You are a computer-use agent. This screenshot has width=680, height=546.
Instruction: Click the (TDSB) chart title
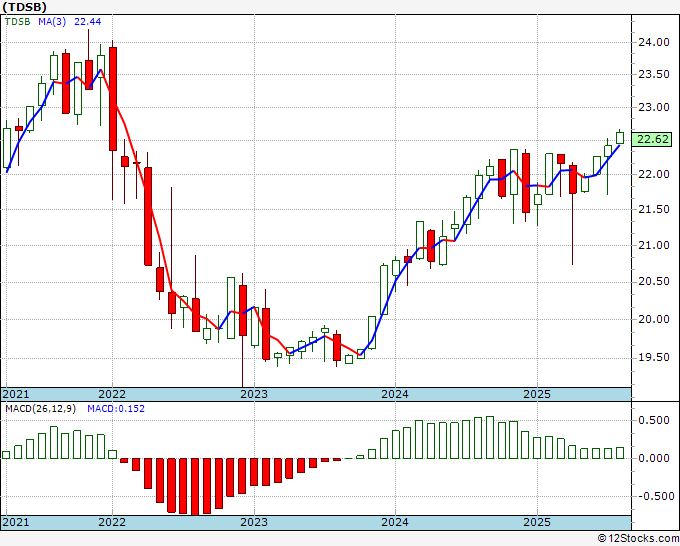click(x=24, y=7)
